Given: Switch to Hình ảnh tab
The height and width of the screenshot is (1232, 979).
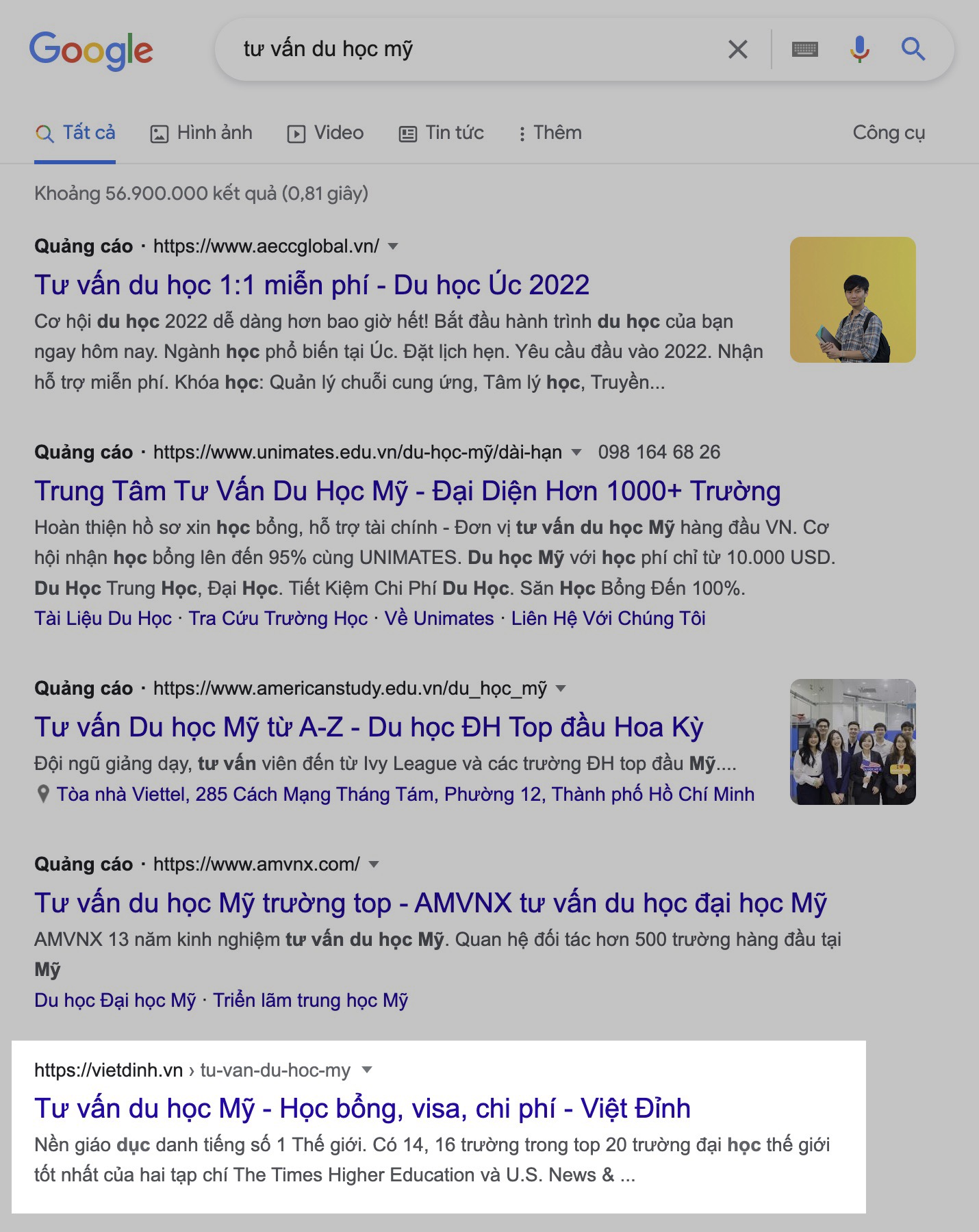Looking at the screenshot, I should coord(201,133).
